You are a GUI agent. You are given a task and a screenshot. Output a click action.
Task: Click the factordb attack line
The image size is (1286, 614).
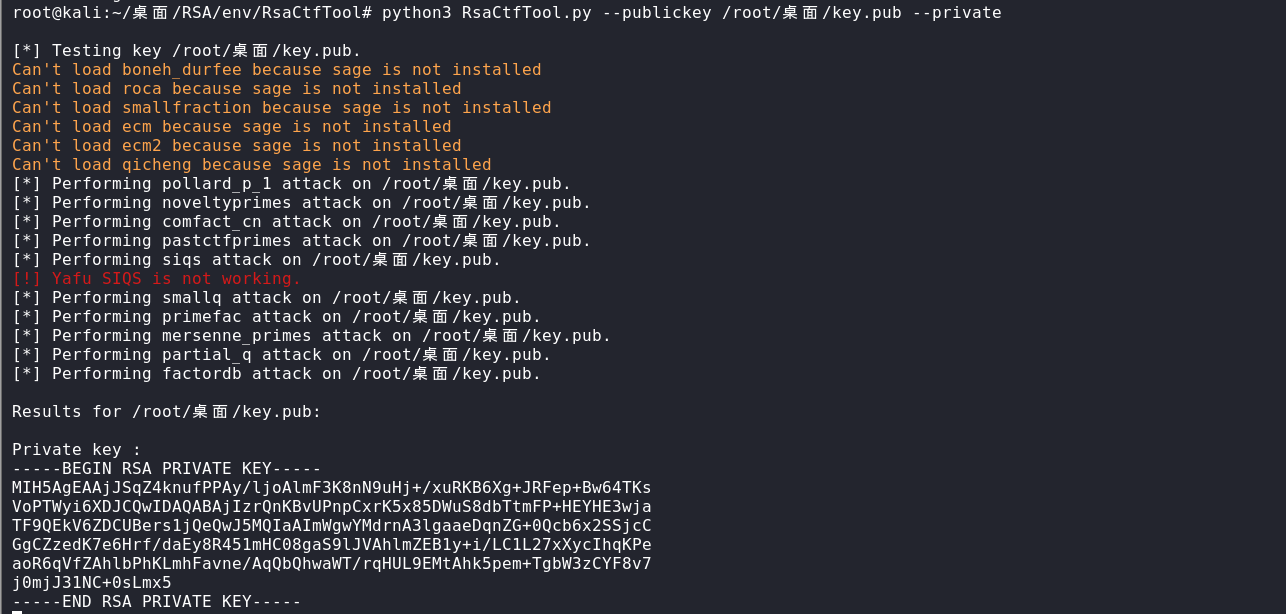click(276, 374)
